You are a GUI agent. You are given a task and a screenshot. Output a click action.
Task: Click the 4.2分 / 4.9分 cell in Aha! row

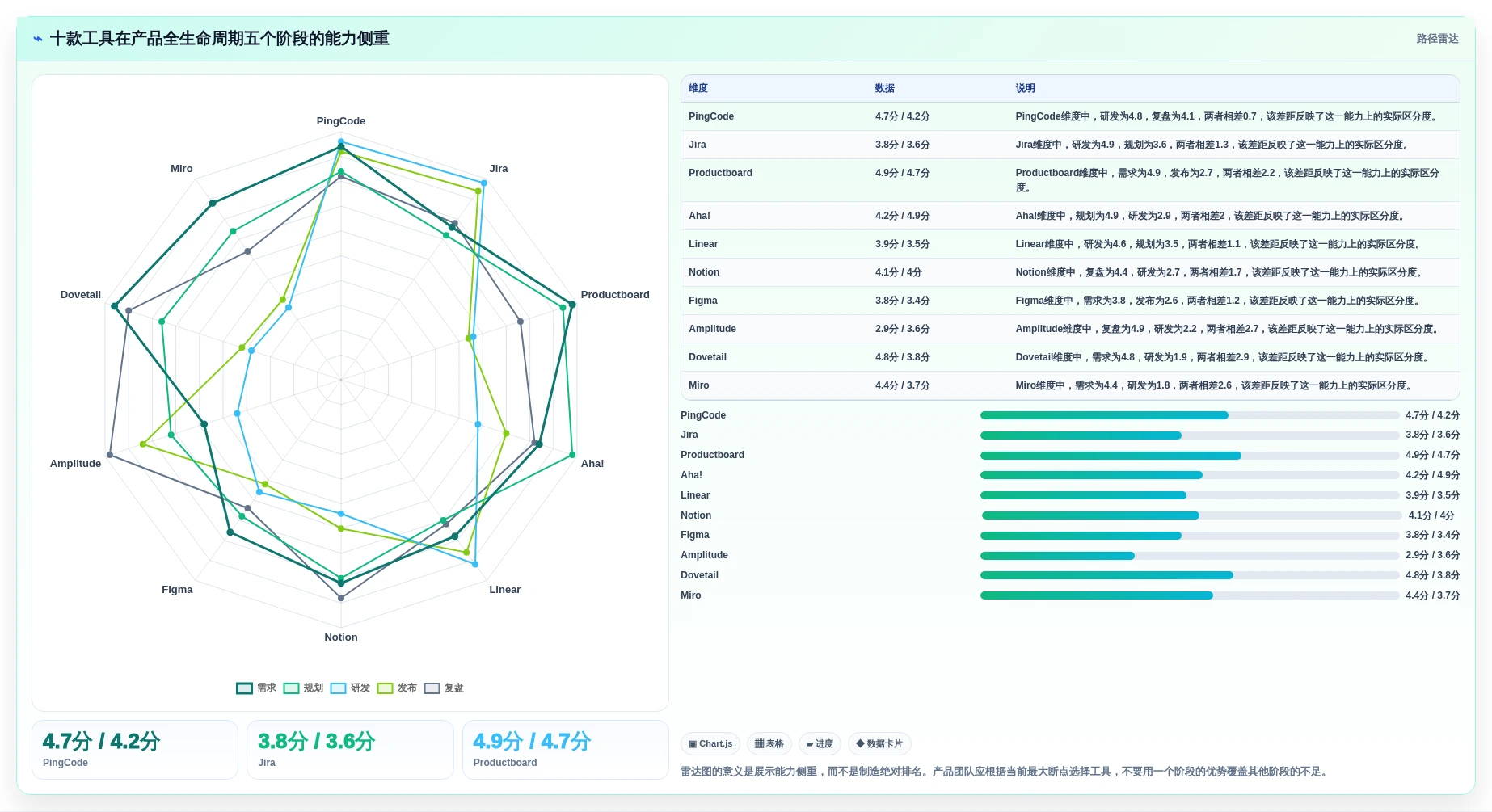[903, 216]
